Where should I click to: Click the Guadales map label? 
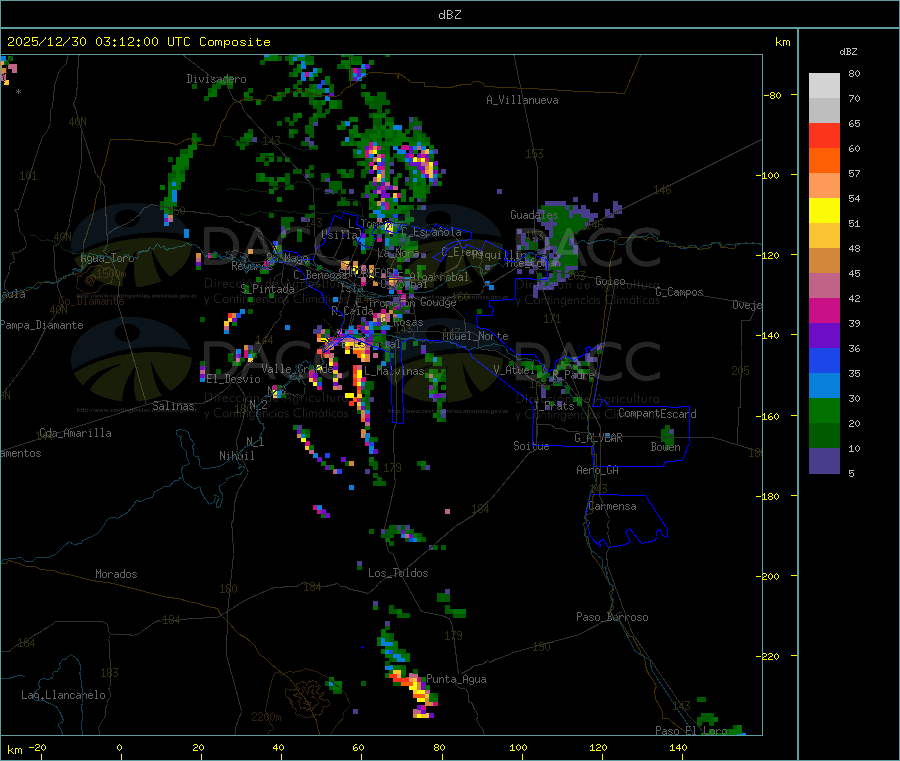coord(534,215)
